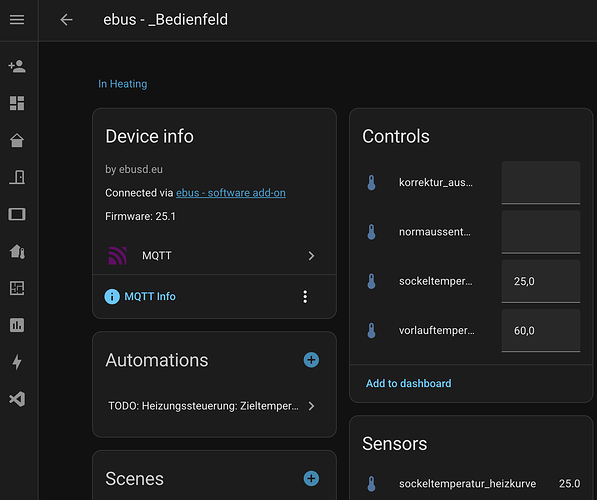Add a new scene with plus button

[311, 479]
